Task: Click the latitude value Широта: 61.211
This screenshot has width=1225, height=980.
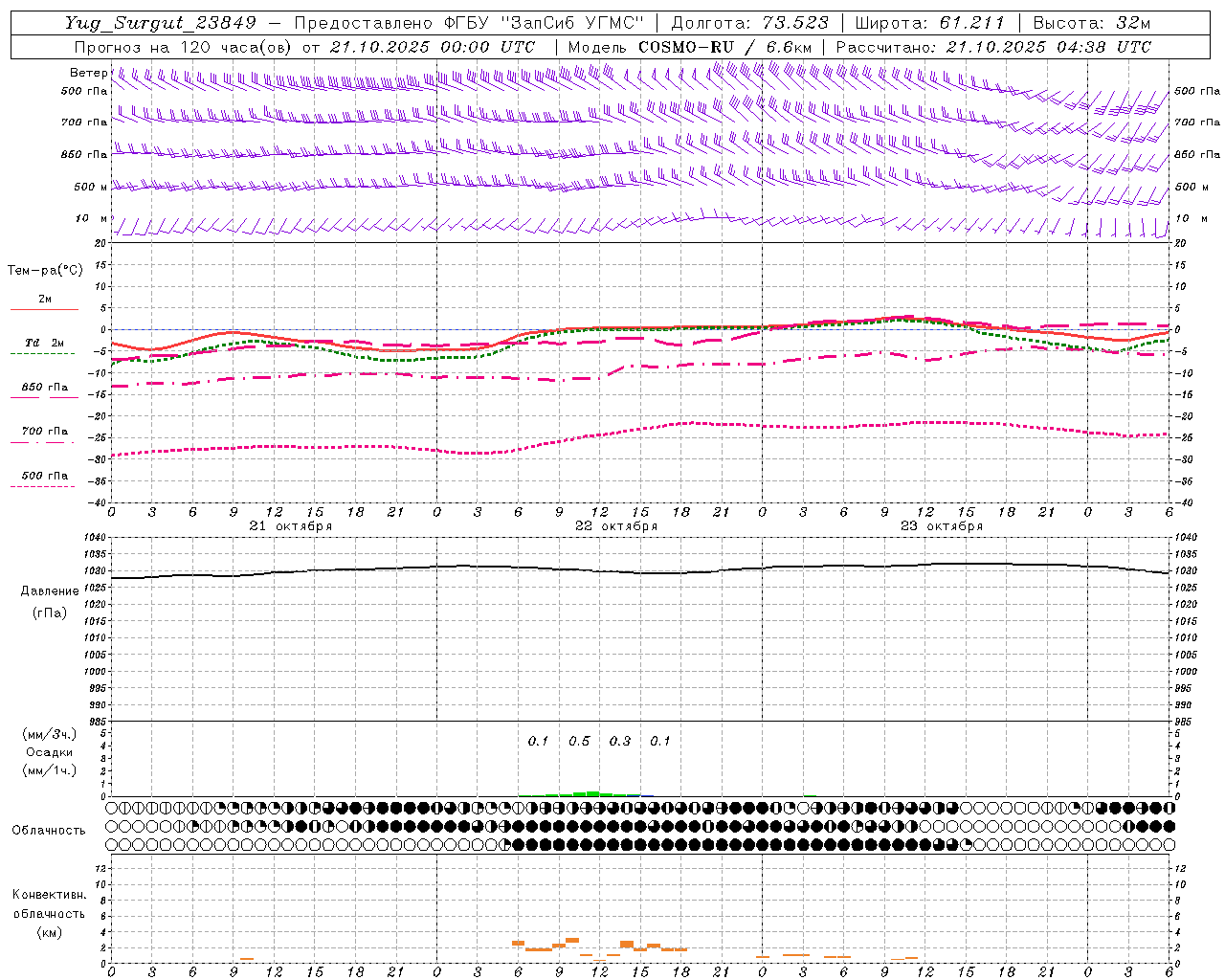Action: 929,23
